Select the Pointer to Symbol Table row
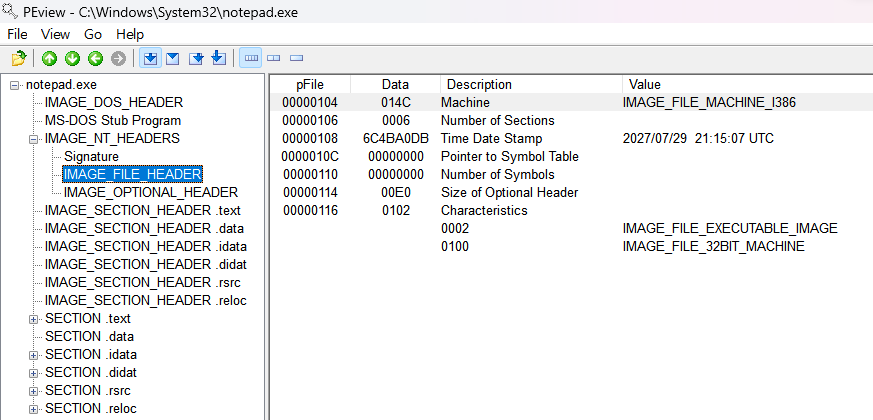 [571, 157]
